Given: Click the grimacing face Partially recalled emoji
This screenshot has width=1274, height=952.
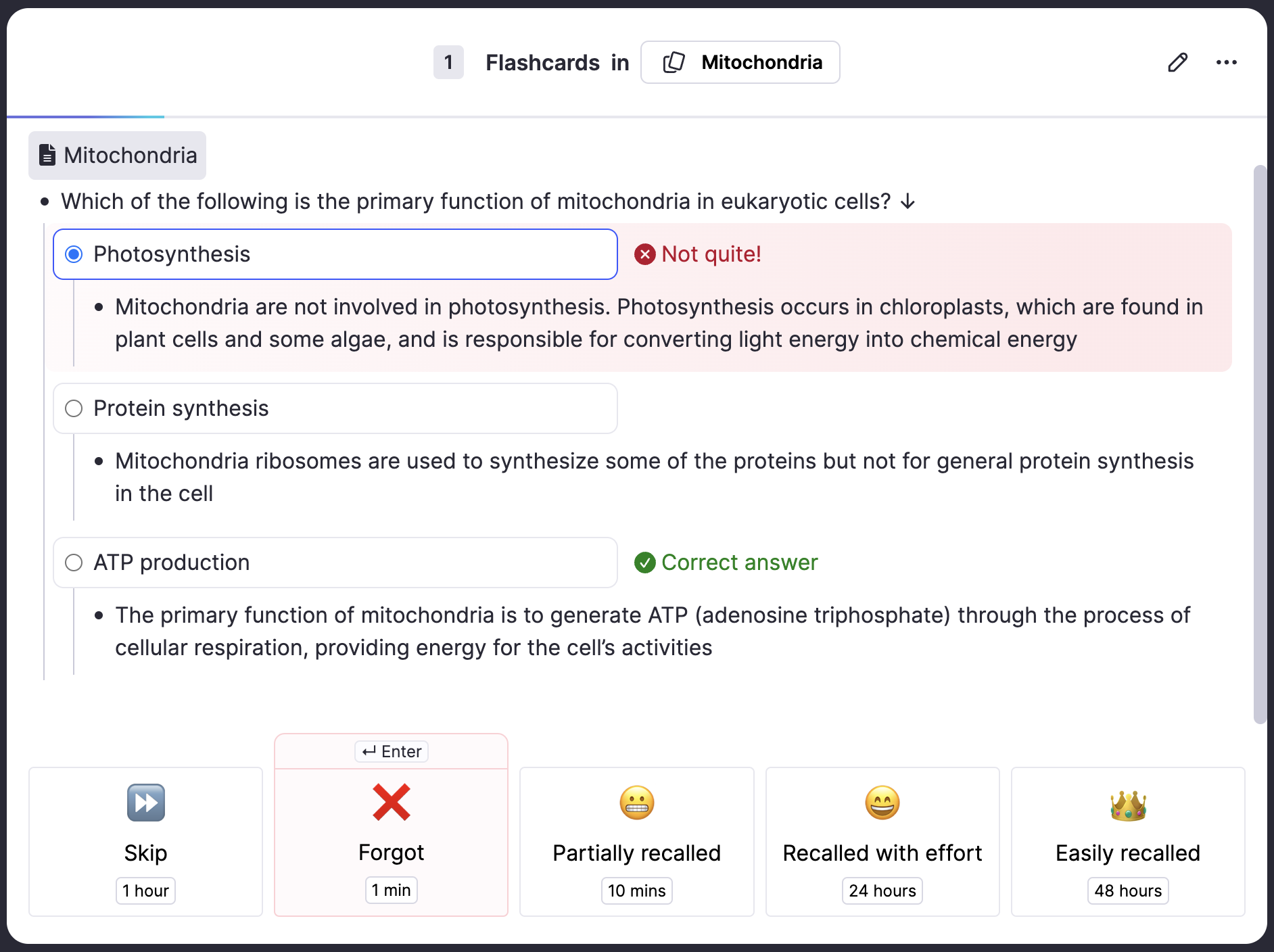Looking at the screenshot, I should pyautogui.click(x=636, y=803).
